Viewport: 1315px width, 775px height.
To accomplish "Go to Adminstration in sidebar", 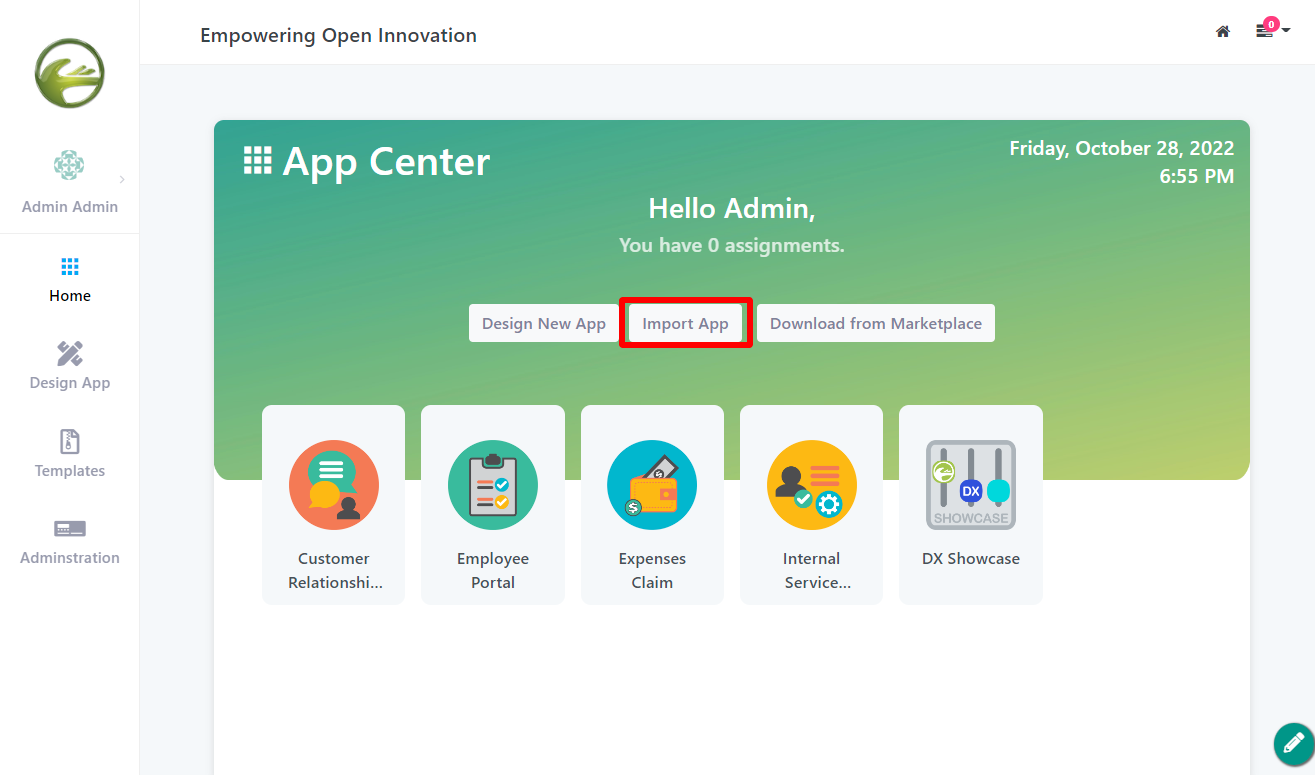I will pyautogui.click(x=70, y=541).
